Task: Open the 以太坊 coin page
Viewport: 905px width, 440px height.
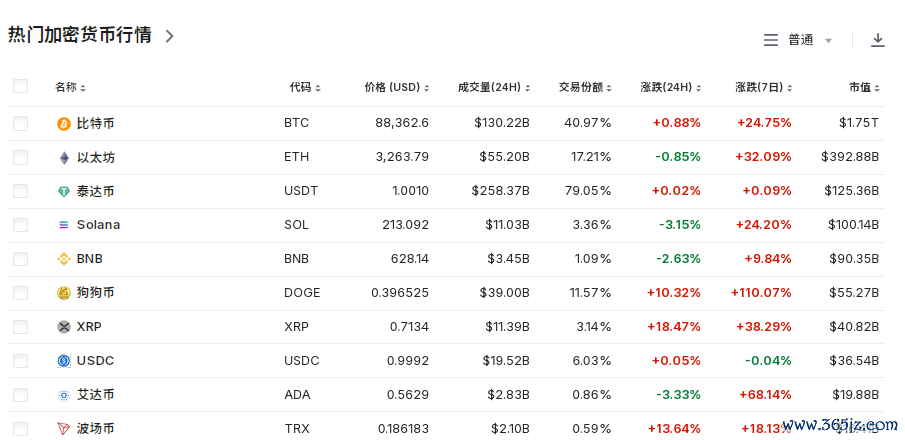Action: coord(95,157)
